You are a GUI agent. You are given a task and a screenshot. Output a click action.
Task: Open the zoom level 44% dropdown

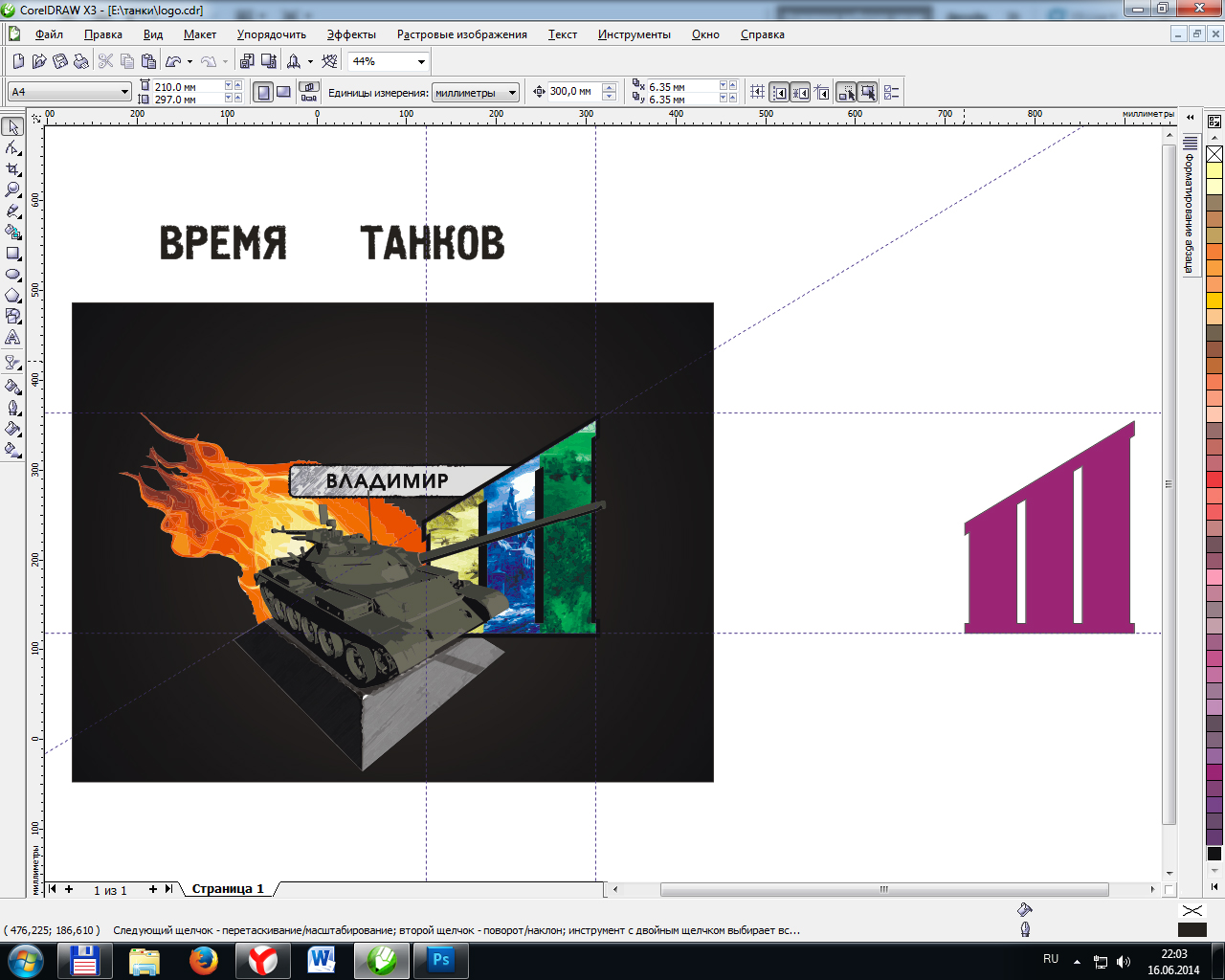[421, 61]
